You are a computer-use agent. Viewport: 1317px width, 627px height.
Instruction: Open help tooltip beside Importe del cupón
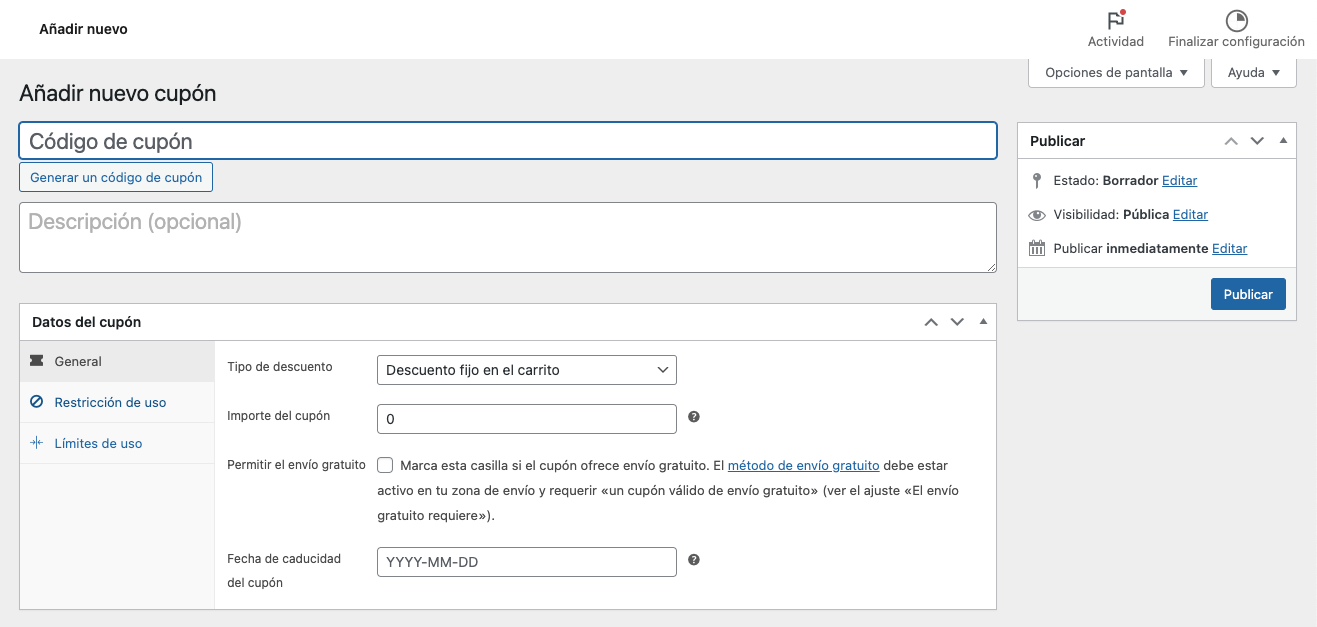tap(694, 416)
